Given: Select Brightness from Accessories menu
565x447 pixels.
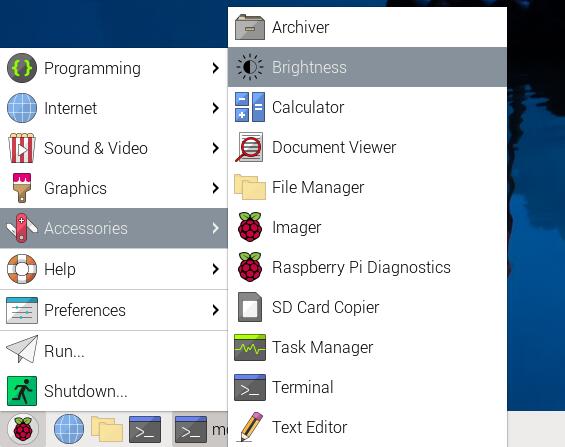Looking at the screenshot, I should (x=367, y=67).
